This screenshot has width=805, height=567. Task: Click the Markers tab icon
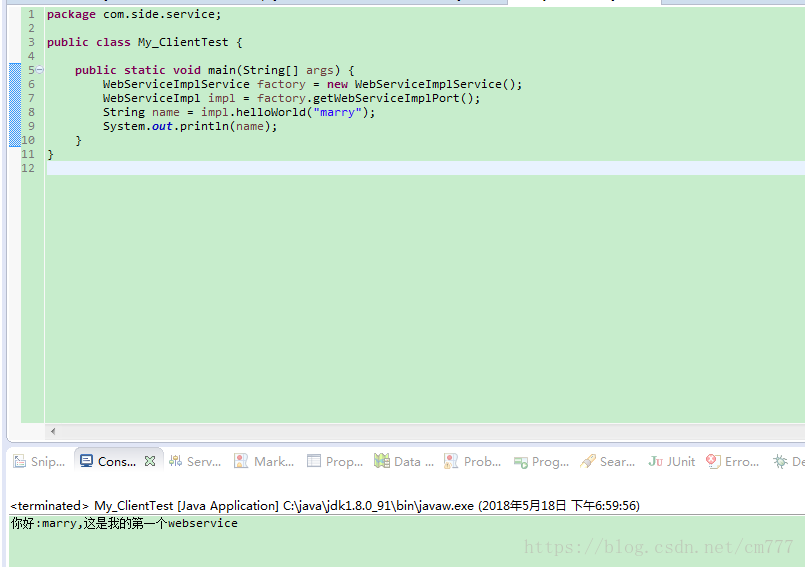click(x=241, y=461)
